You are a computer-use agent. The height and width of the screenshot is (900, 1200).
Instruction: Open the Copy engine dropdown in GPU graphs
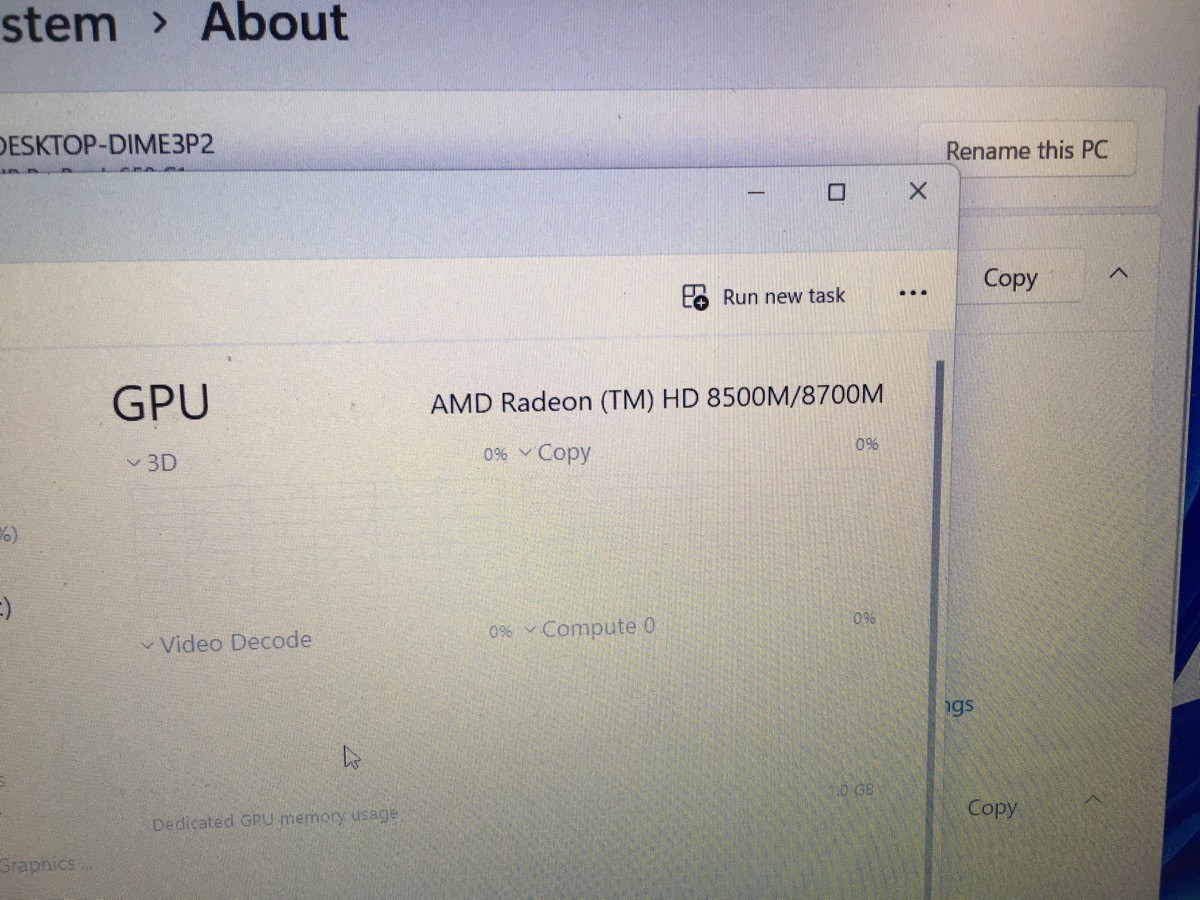(x=555, y=452)
